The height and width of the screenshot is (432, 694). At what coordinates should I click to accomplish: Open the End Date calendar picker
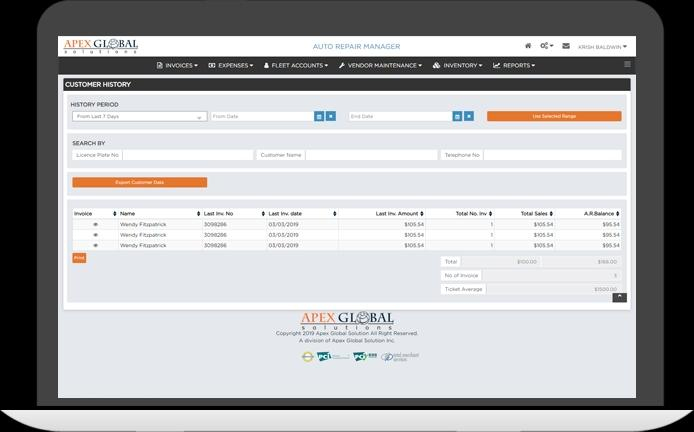457,116
